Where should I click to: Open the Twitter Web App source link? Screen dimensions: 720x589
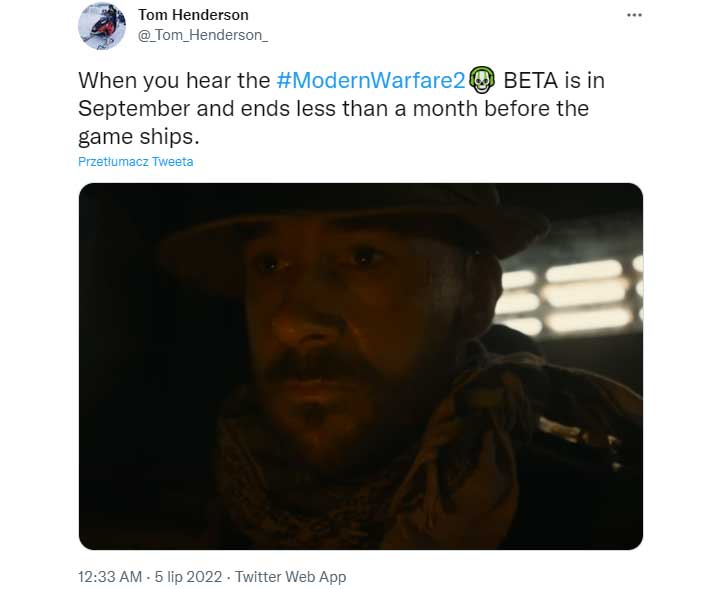pos(292,577)
